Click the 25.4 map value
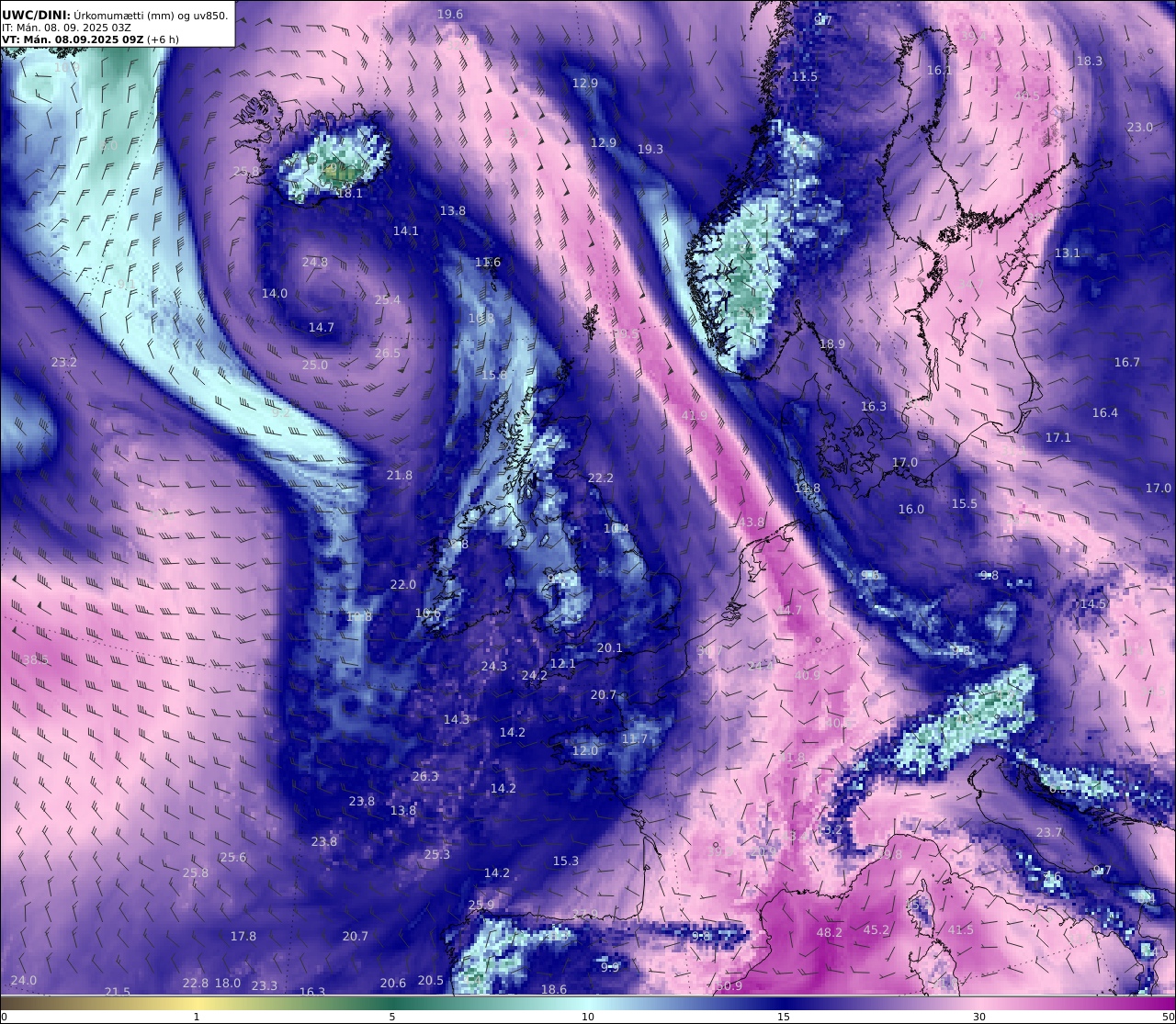 (388, 299)
